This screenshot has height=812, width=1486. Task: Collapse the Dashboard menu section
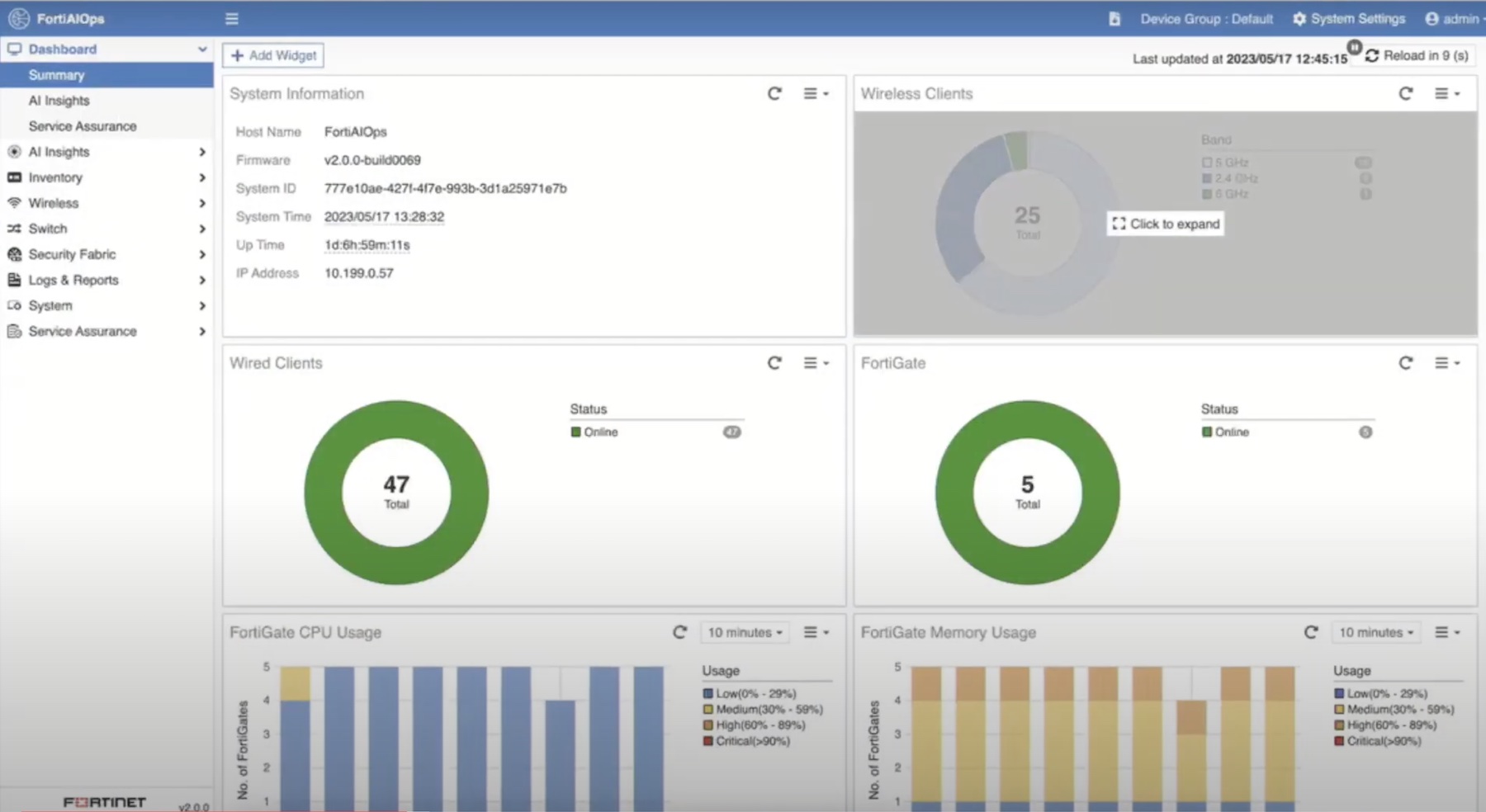(x=202, y=50)
